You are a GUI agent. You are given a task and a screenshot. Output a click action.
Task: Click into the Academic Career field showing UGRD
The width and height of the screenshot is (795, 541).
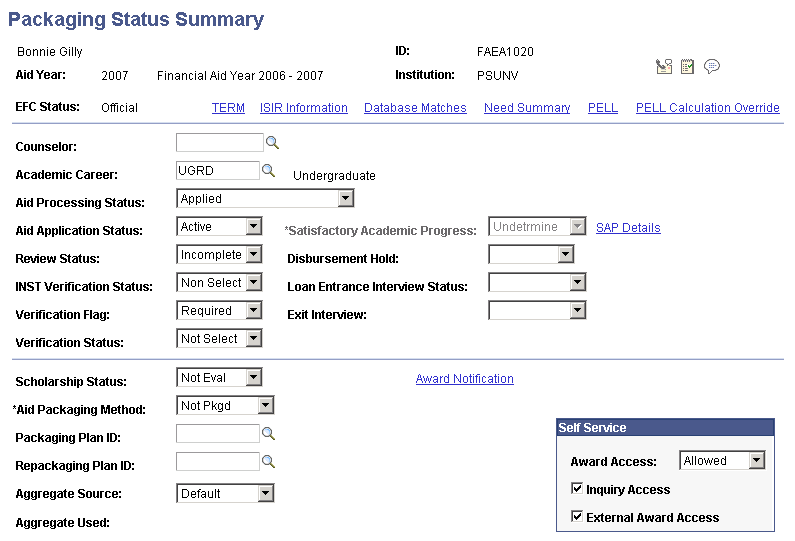218,170
